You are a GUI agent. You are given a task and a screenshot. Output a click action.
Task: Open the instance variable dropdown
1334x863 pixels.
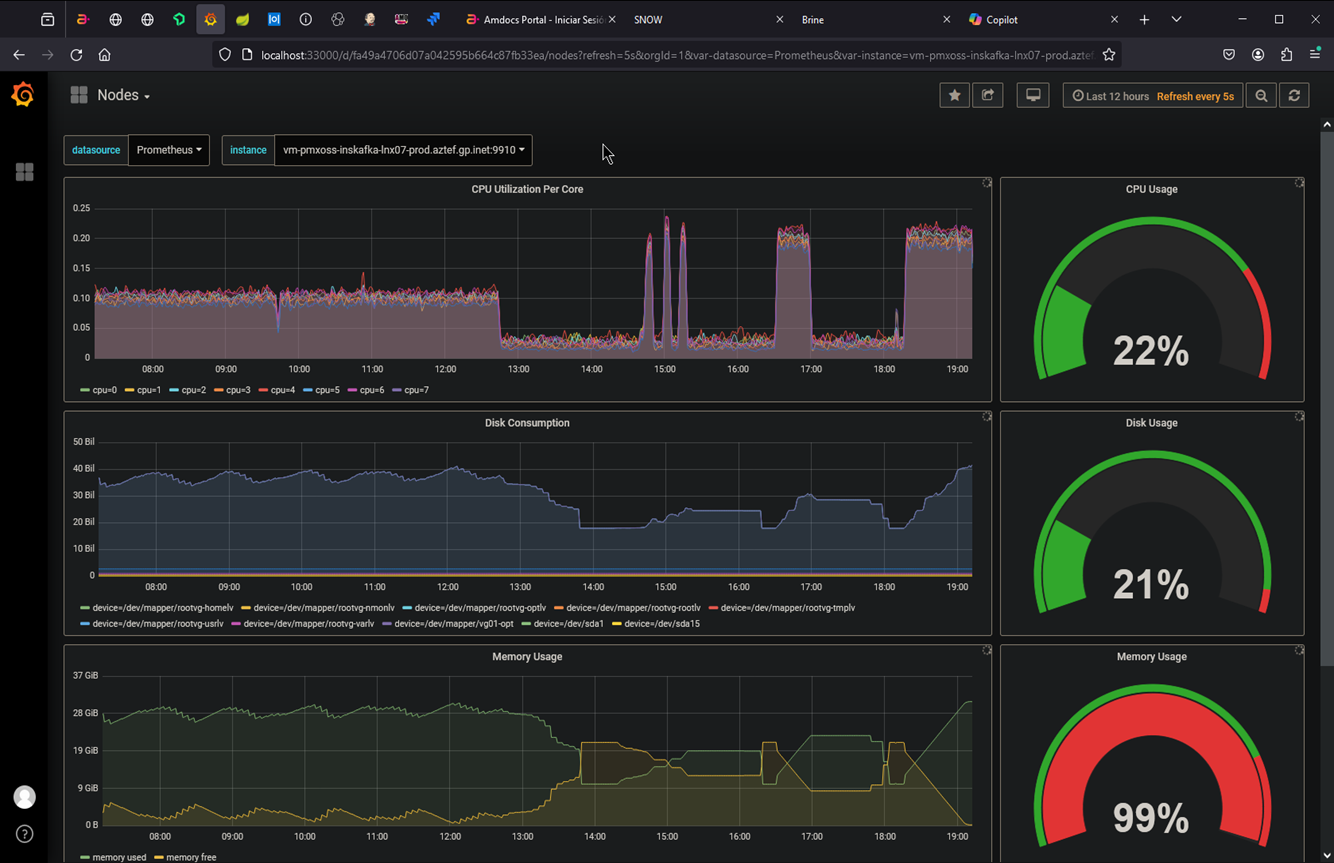tap(403, 150)
